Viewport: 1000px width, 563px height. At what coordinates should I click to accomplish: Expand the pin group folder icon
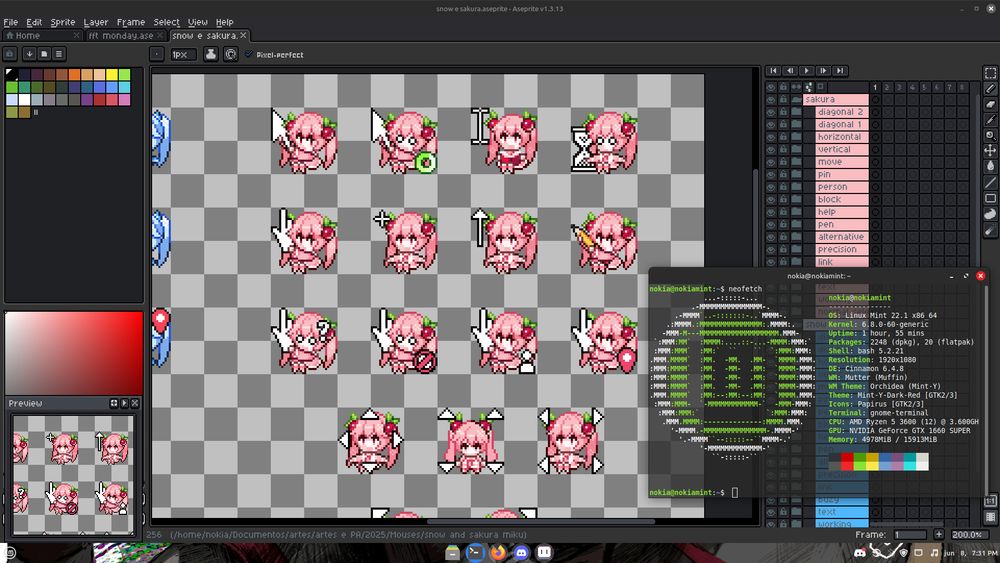796,174
